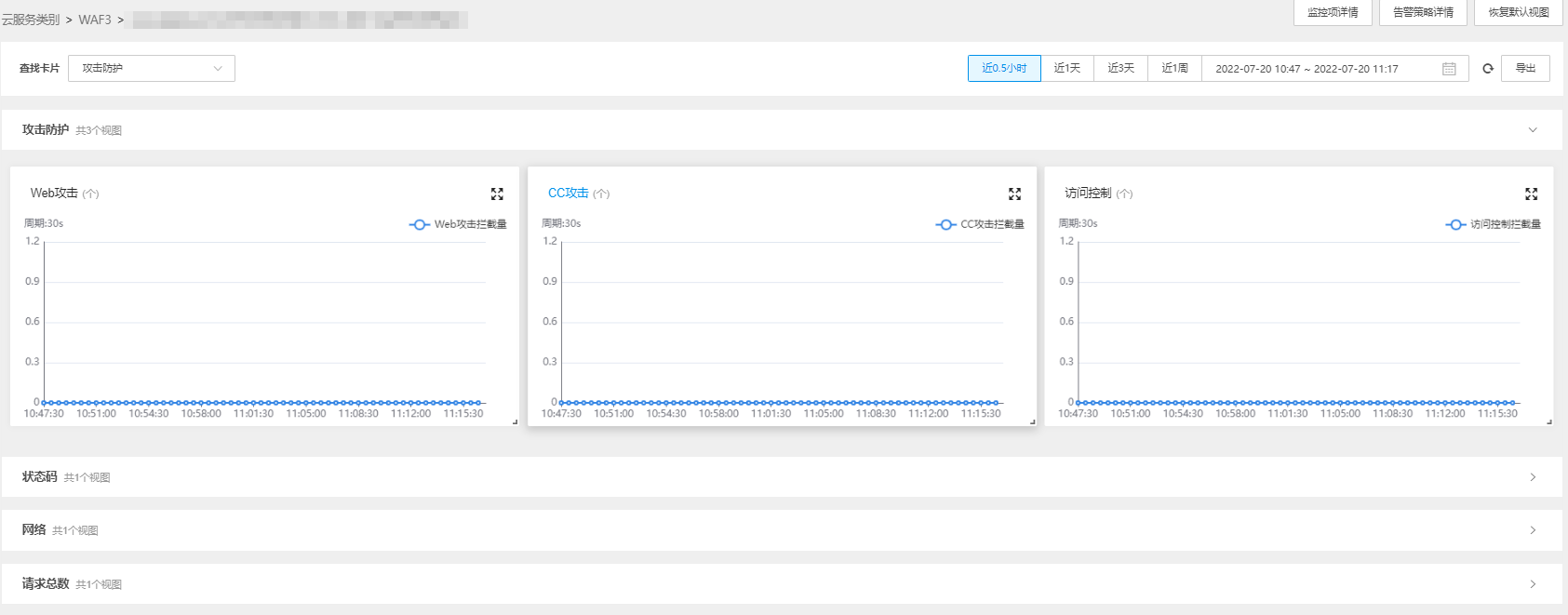Expand the 访问控制 chart to fullscreen

(x=1531, y=194)
